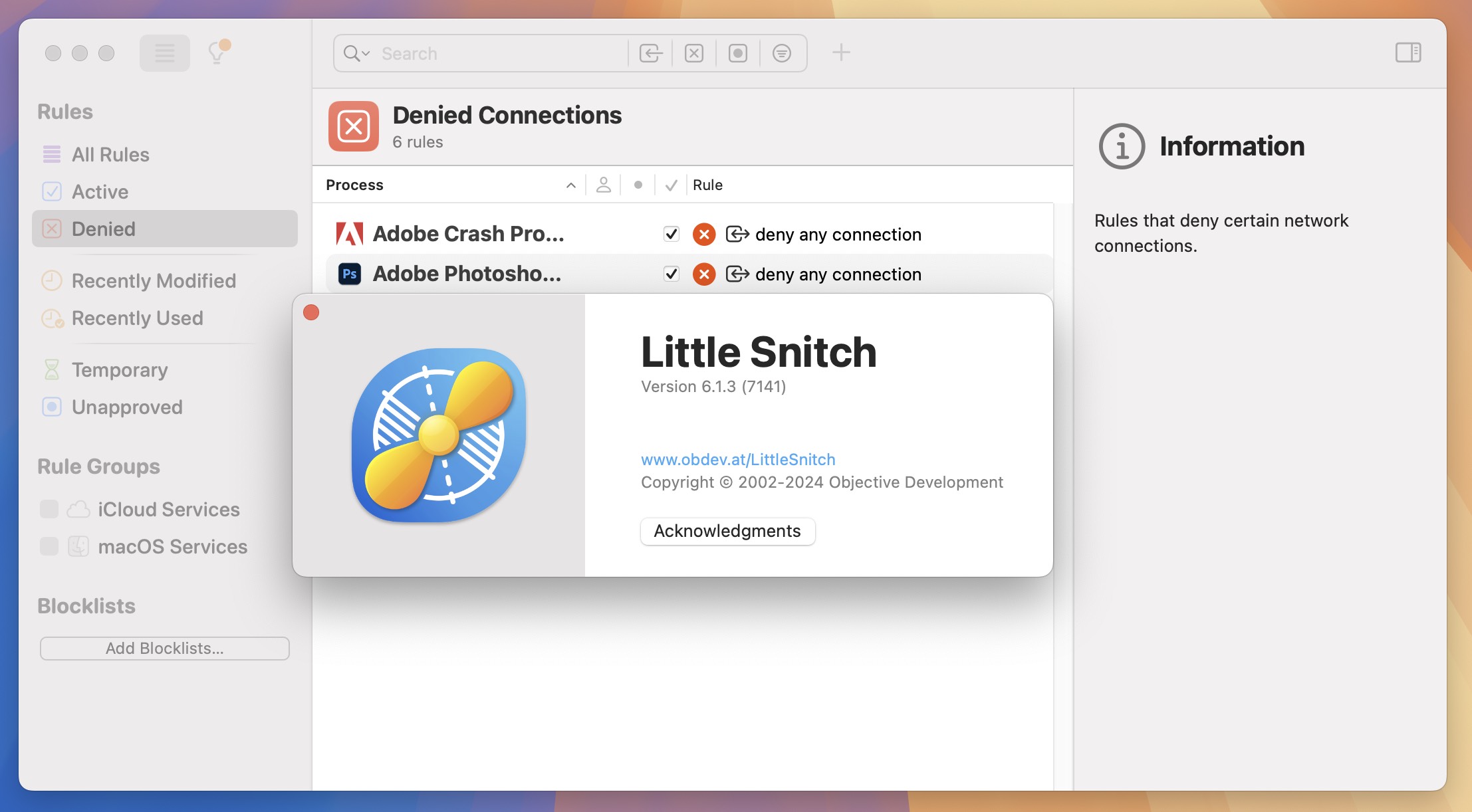Click the Process column sort chevron

(x=571, y=185)
